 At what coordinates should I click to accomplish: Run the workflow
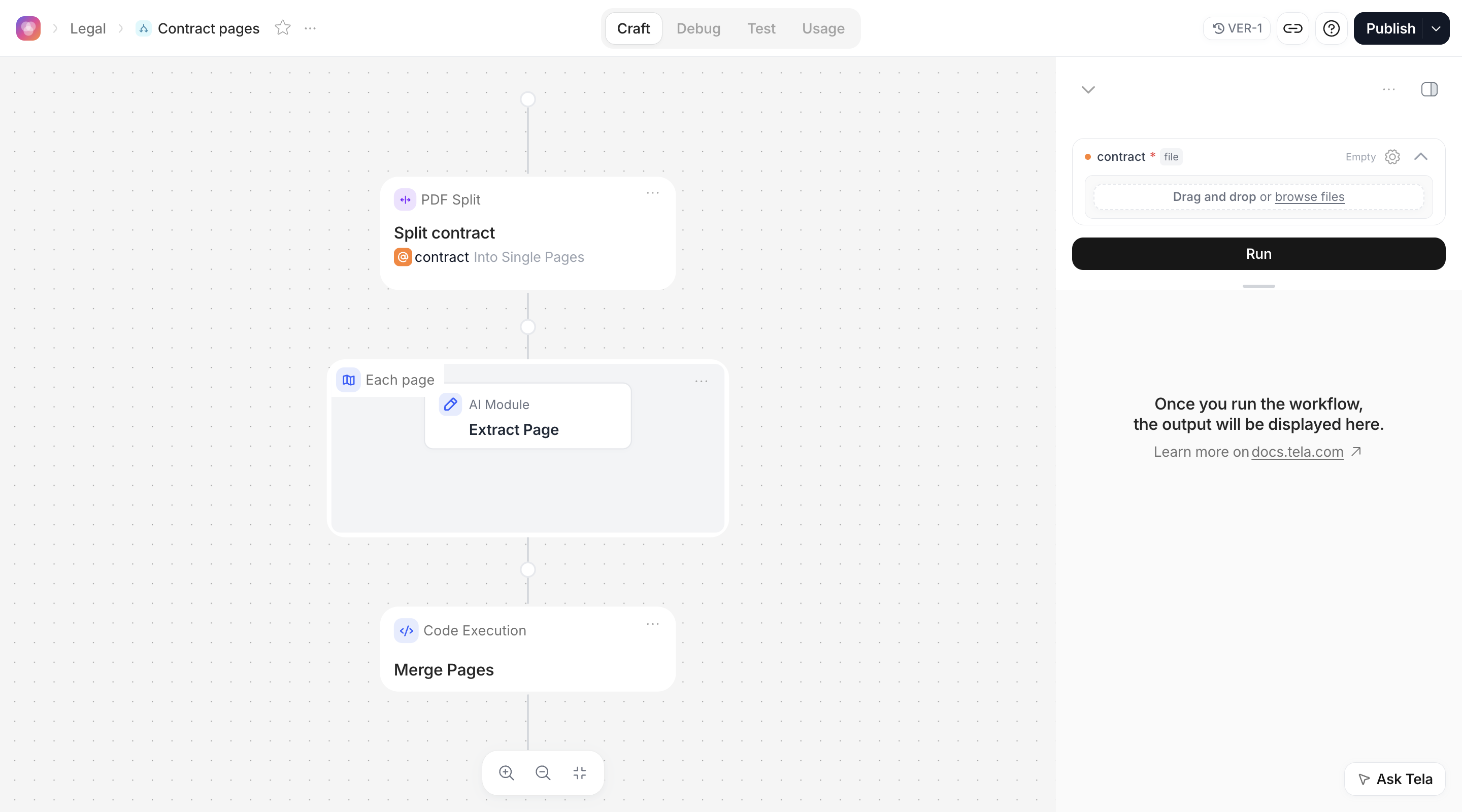click(1258, 254)
